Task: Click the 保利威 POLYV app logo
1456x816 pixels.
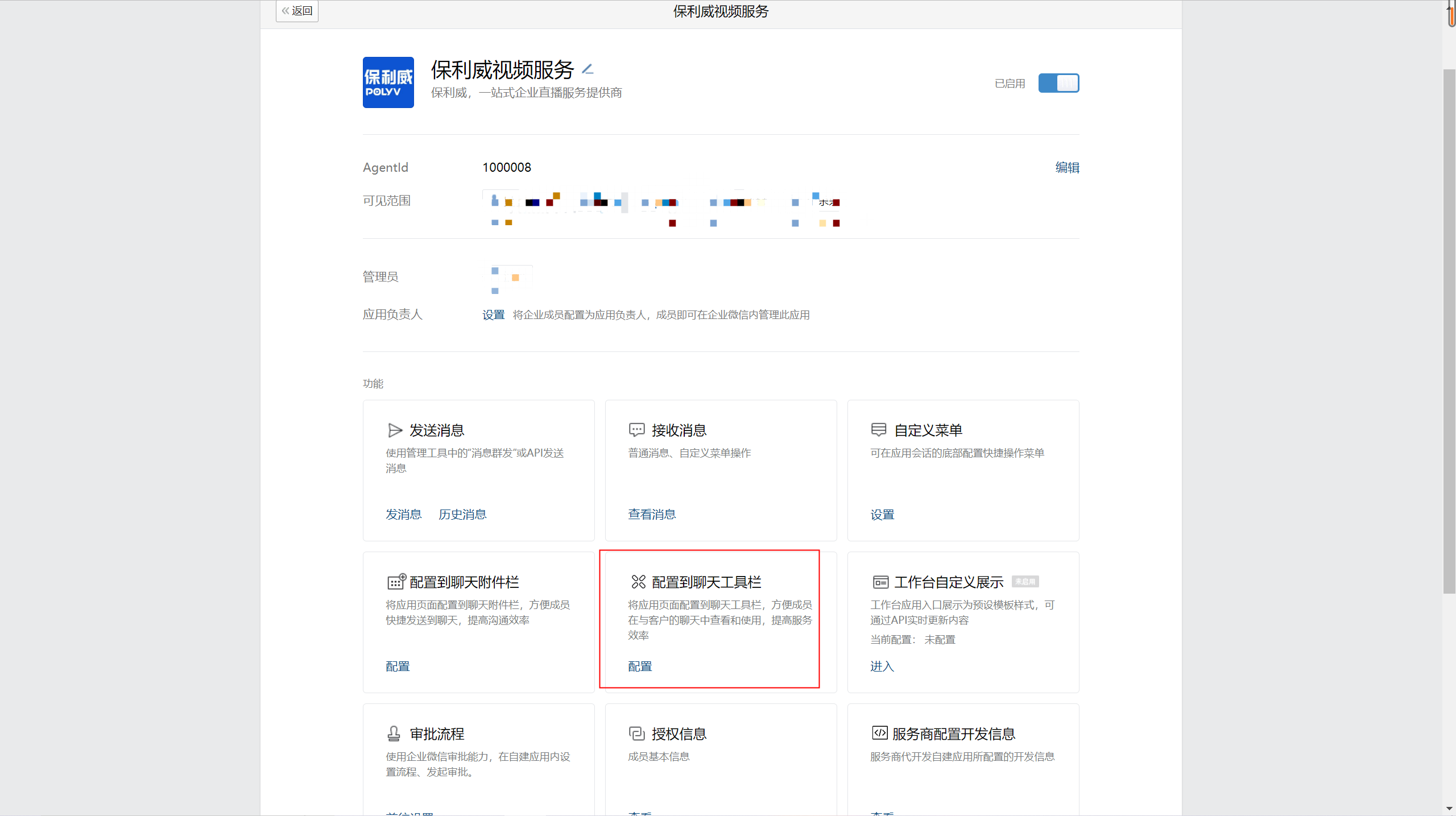Action: [x=388, y=82]
